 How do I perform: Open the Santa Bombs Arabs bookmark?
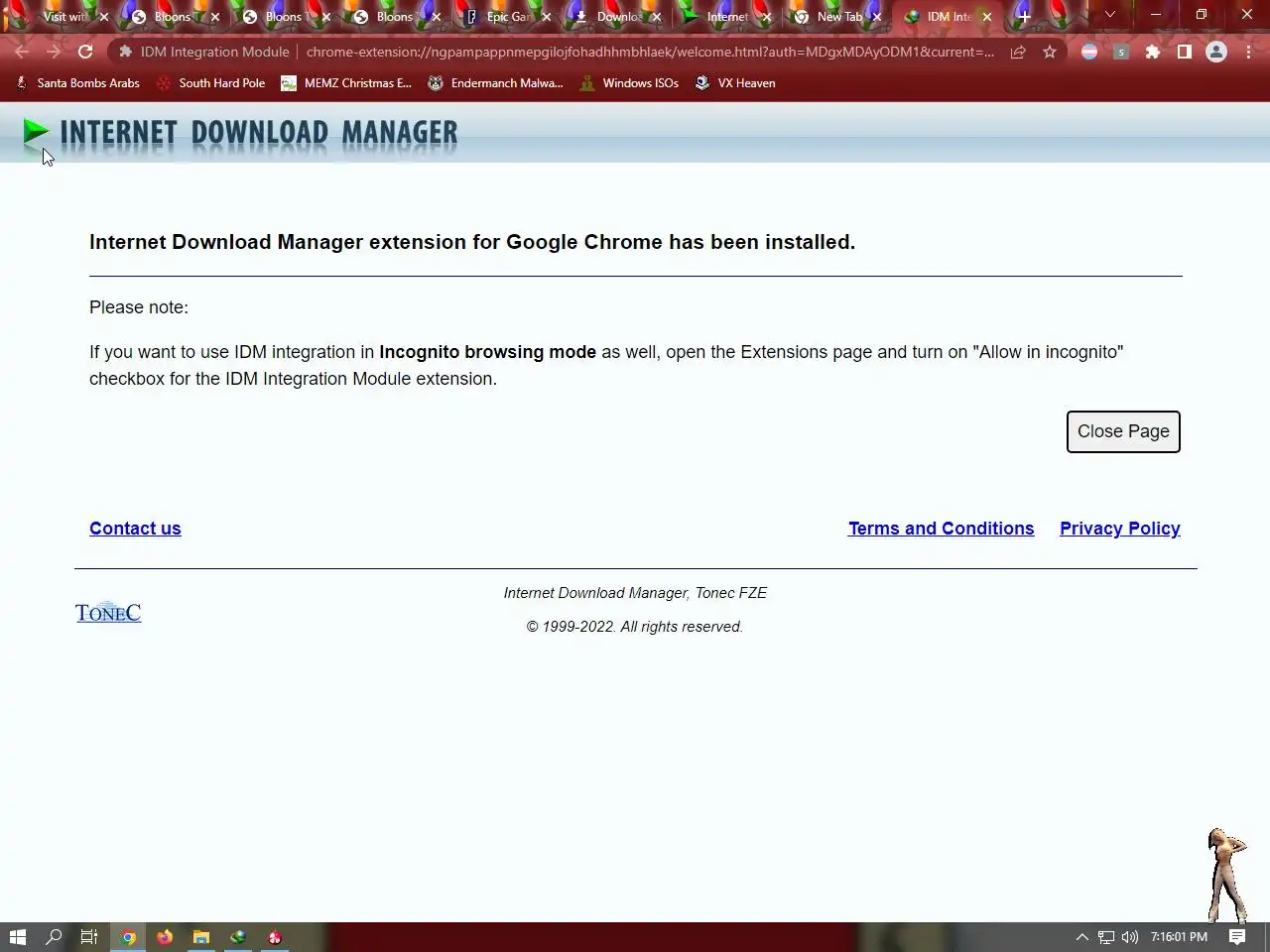pos(77,83)
